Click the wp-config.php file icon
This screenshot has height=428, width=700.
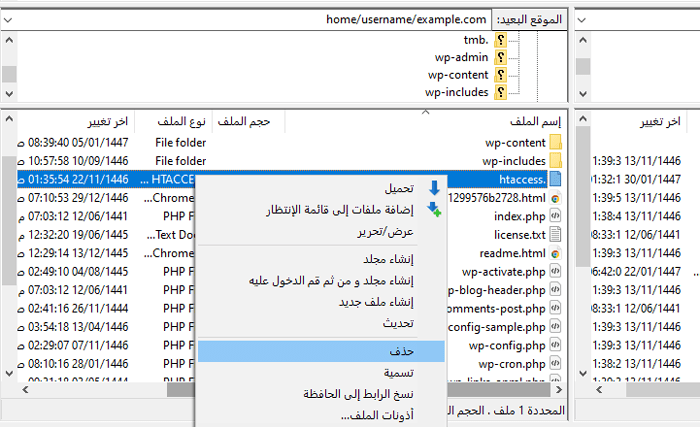(x=555, y=345)
